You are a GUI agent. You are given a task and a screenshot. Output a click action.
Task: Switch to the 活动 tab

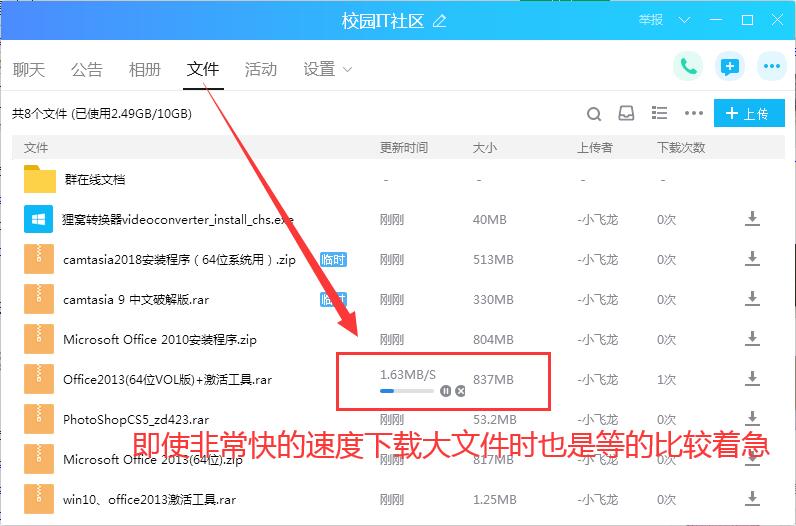(x=261, y=70)
